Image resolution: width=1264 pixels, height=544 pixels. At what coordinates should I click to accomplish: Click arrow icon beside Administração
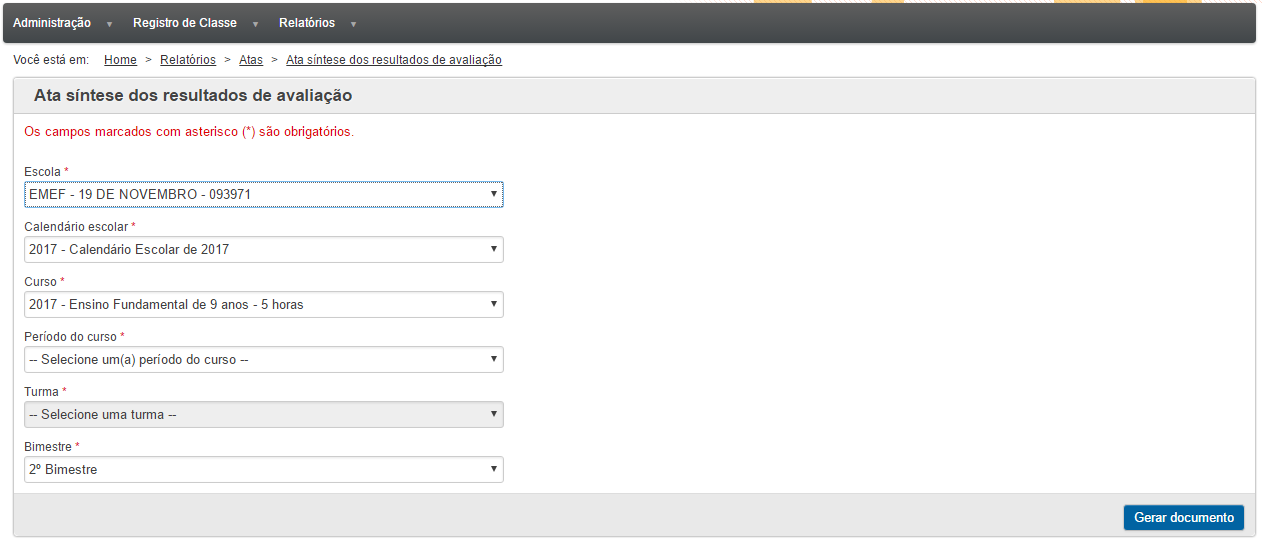tap(109, 24)
